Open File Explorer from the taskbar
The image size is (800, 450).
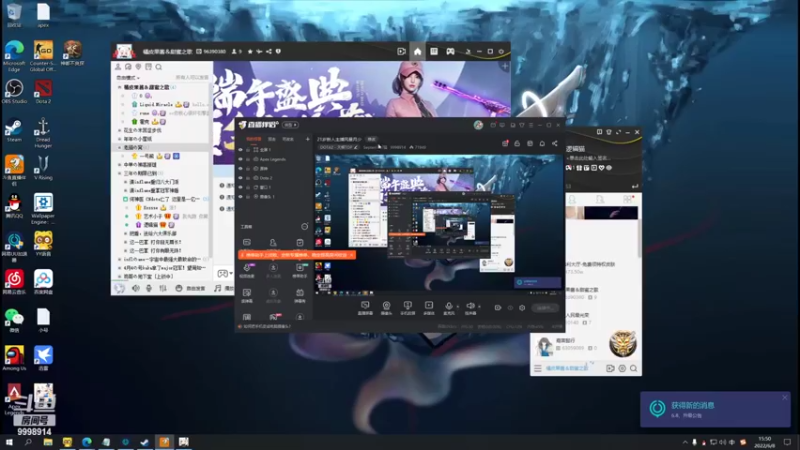47,442
